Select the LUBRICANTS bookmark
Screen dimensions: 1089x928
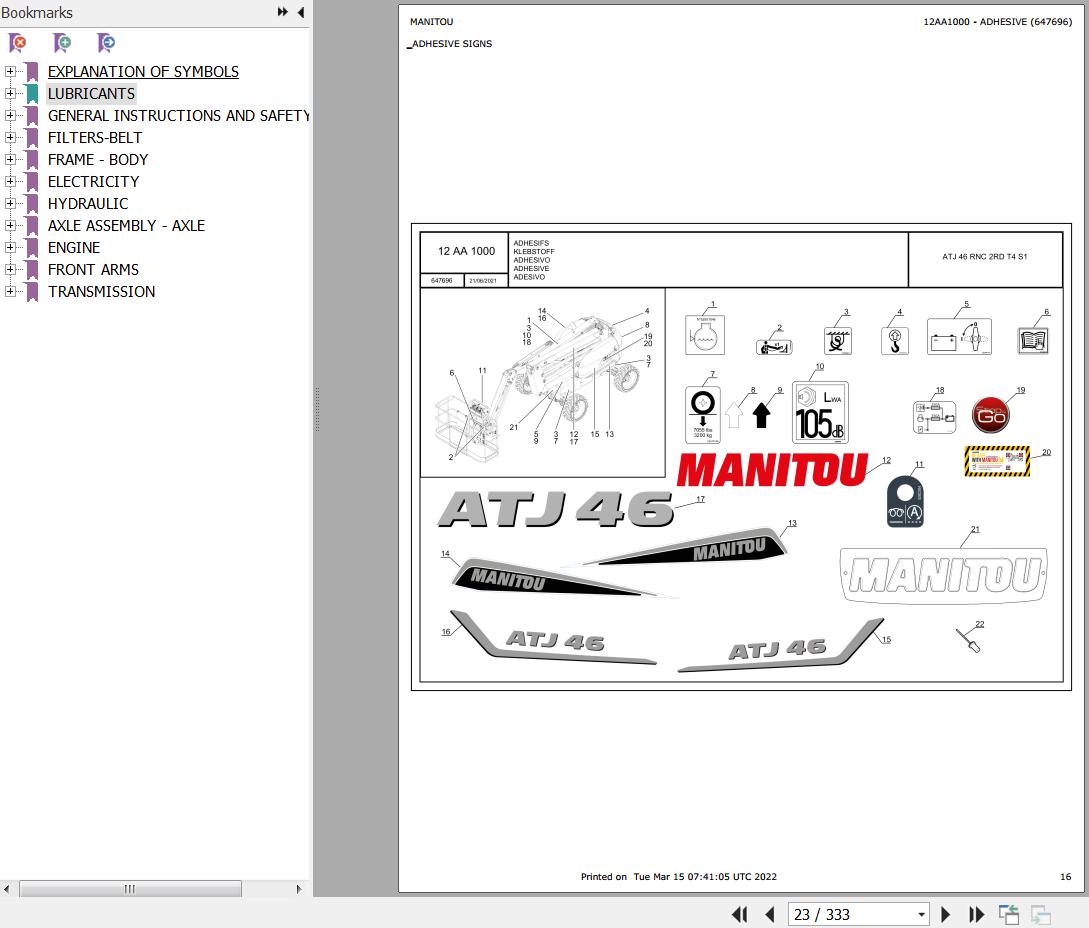[91, 94]
